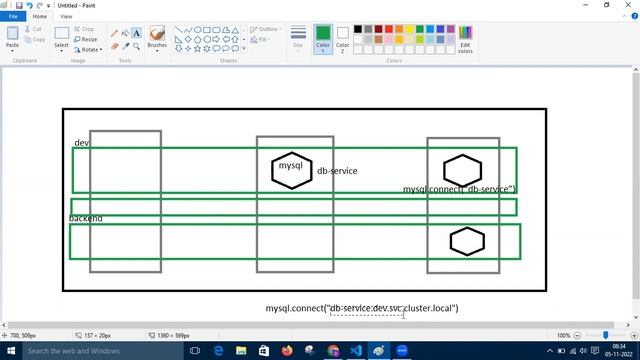Click the Search the web and Windows box

pyautogui.click(x=103, y=351)
